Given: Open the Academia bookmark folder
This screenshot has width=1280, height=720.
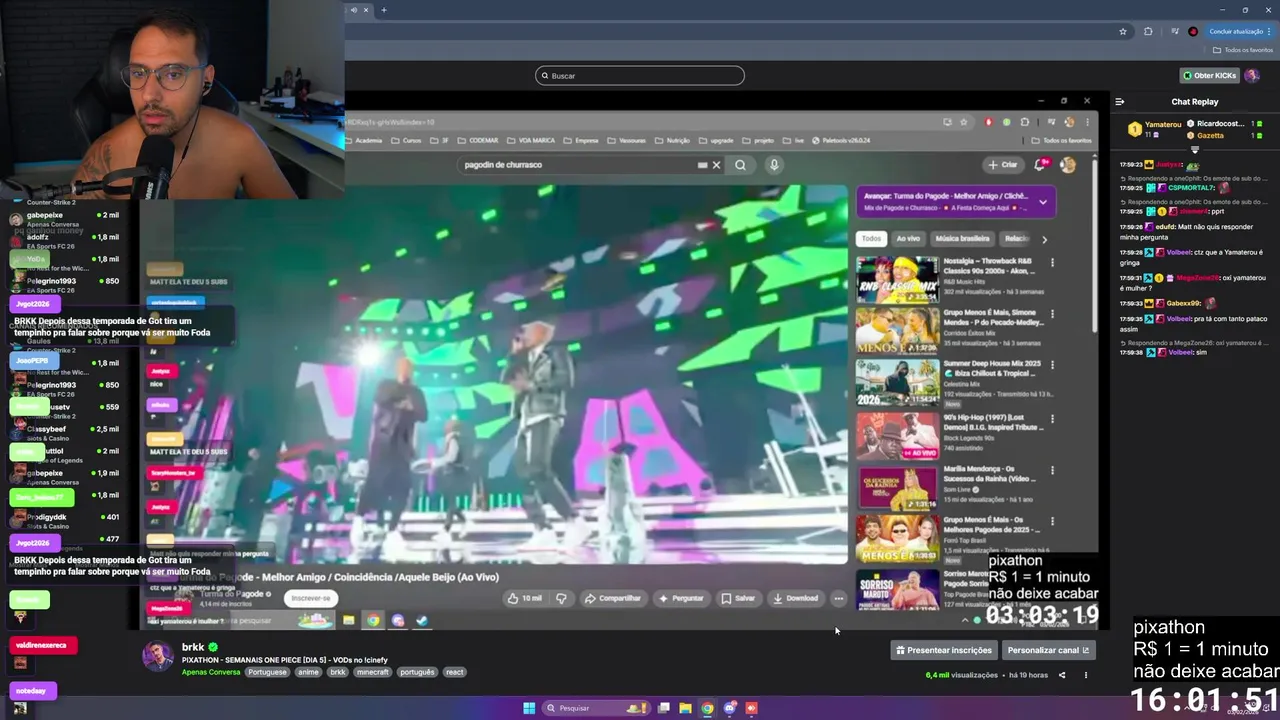Looking at the screenshot, I should click(x=363, y=140).
